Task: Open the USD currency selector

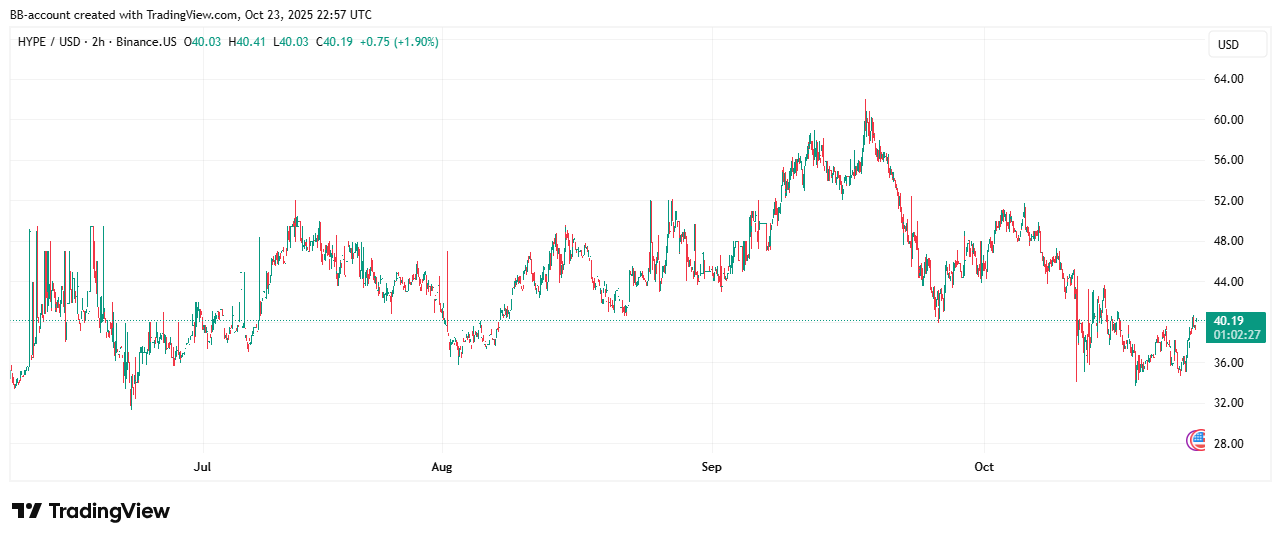Action: [1227, 45]
